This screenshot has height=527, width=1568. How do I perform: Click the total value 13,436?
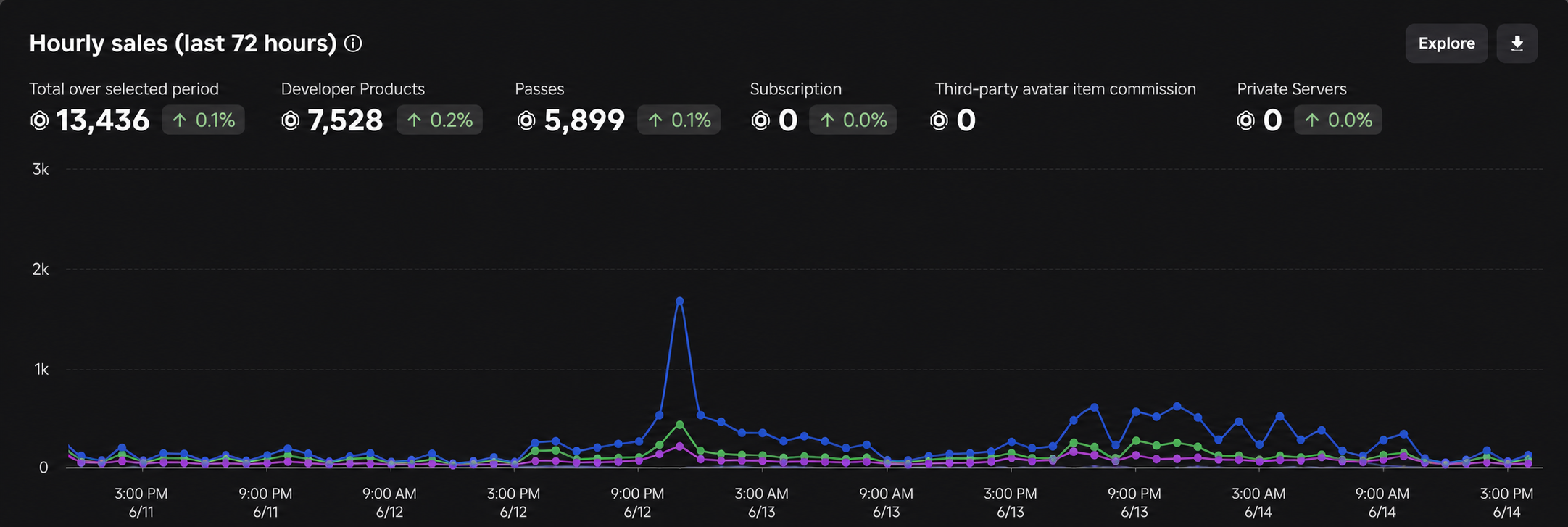click(x=103, y=120)
